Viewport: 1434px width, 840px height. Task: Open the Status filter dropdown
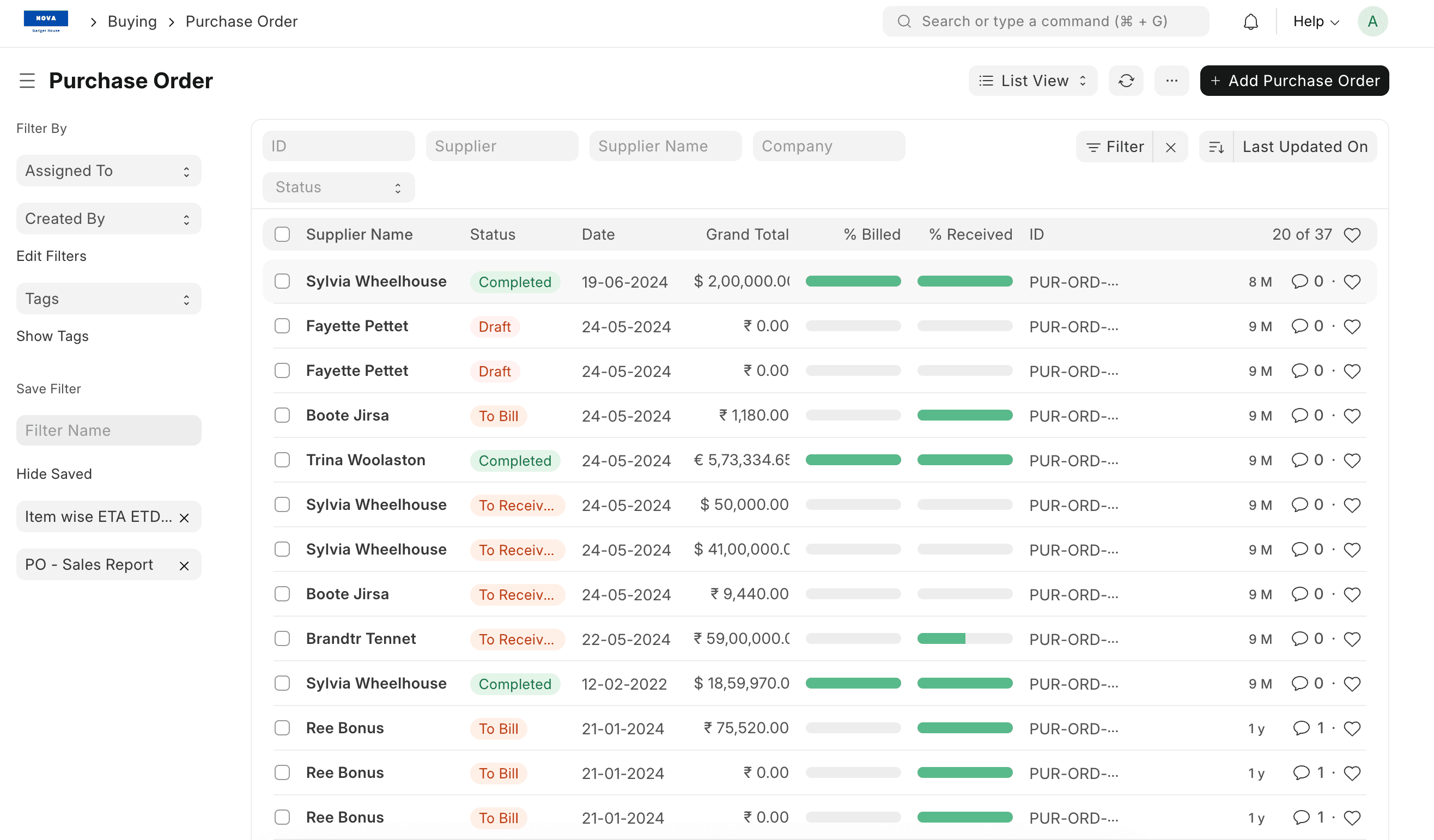[338, 187]
